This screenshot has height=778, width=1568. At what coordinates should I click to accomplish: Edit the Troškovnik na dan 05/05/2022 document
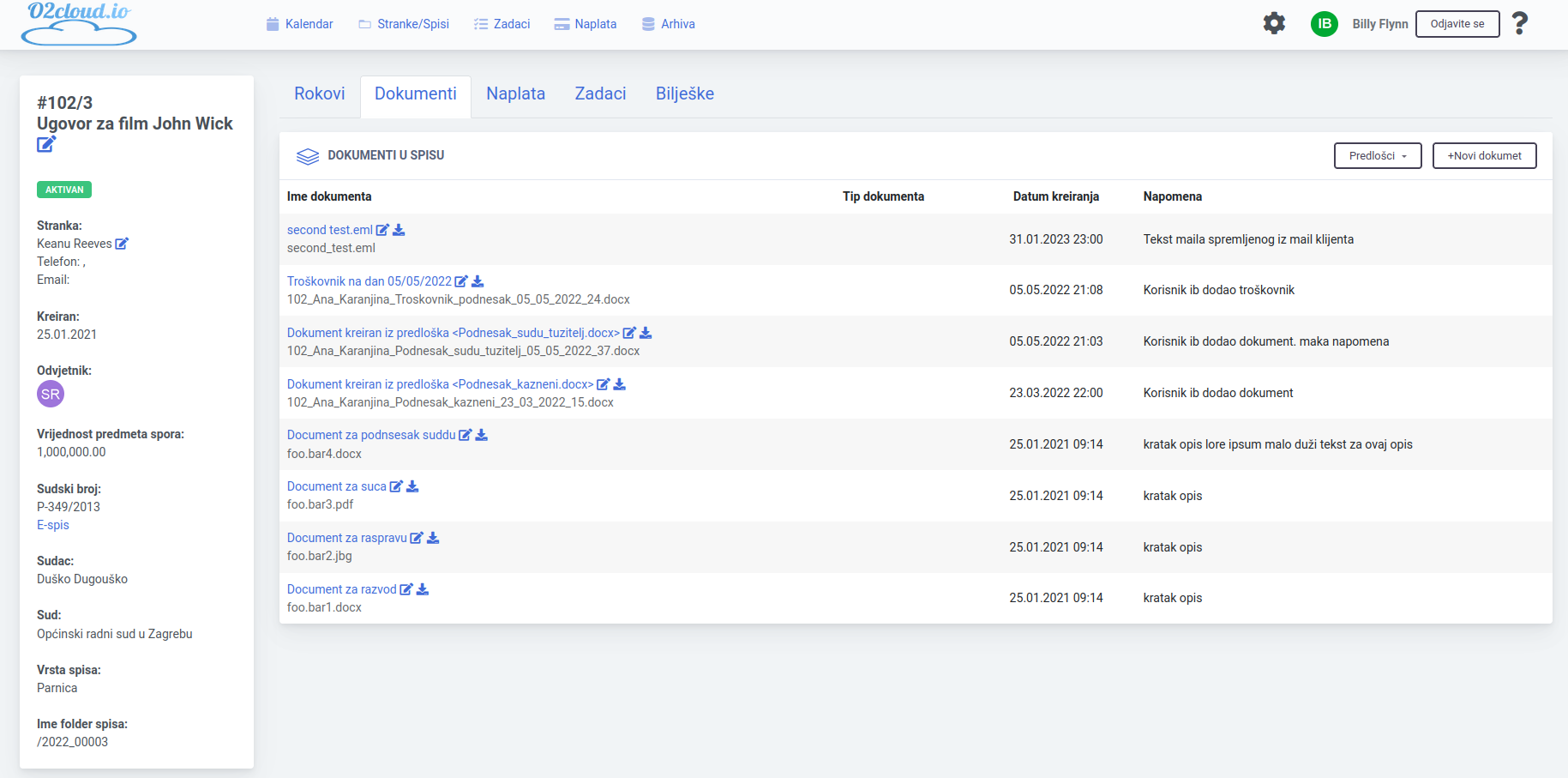(461, 281)
